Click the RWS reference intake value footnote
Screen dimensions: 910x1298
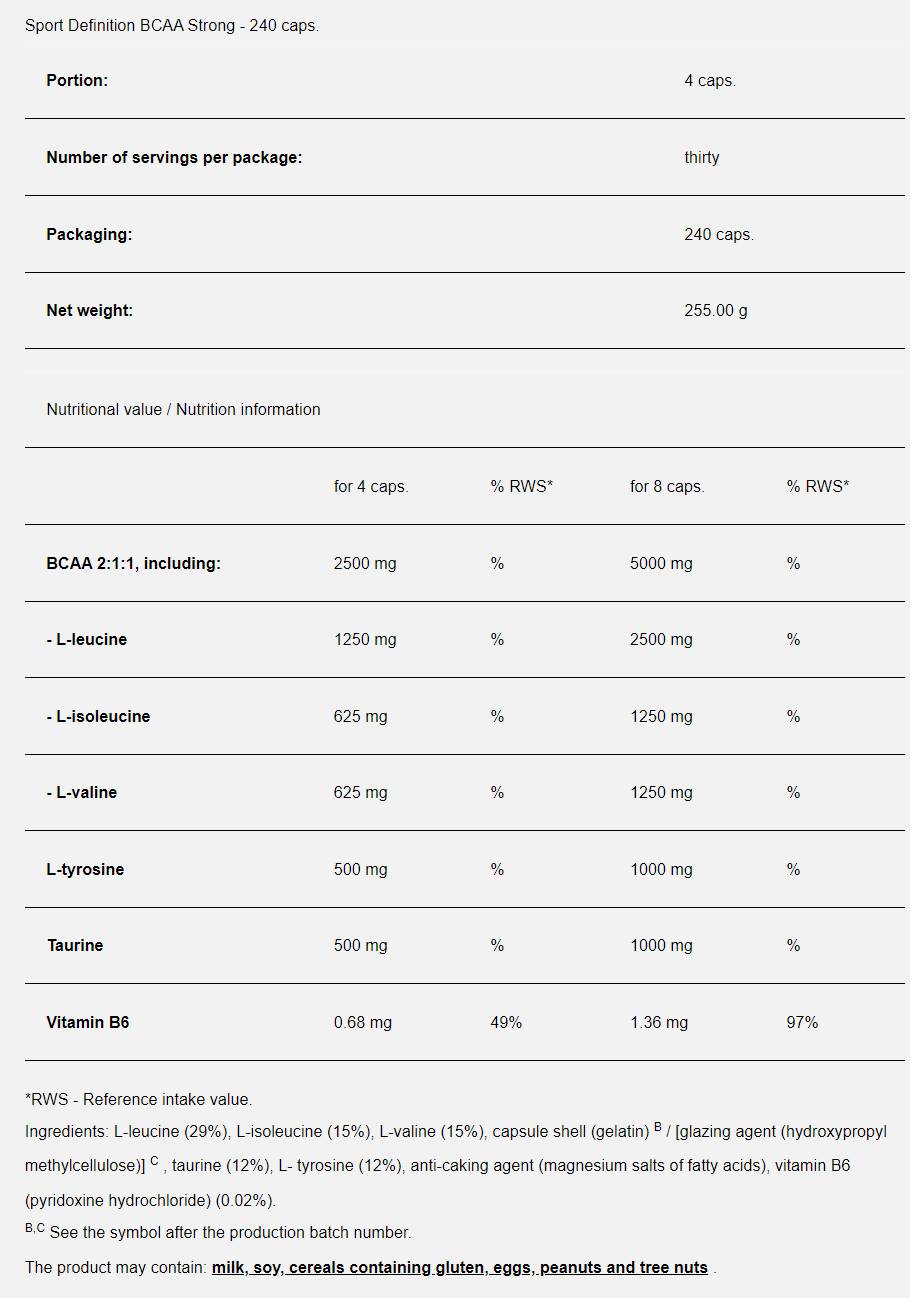click(138, 1099)
